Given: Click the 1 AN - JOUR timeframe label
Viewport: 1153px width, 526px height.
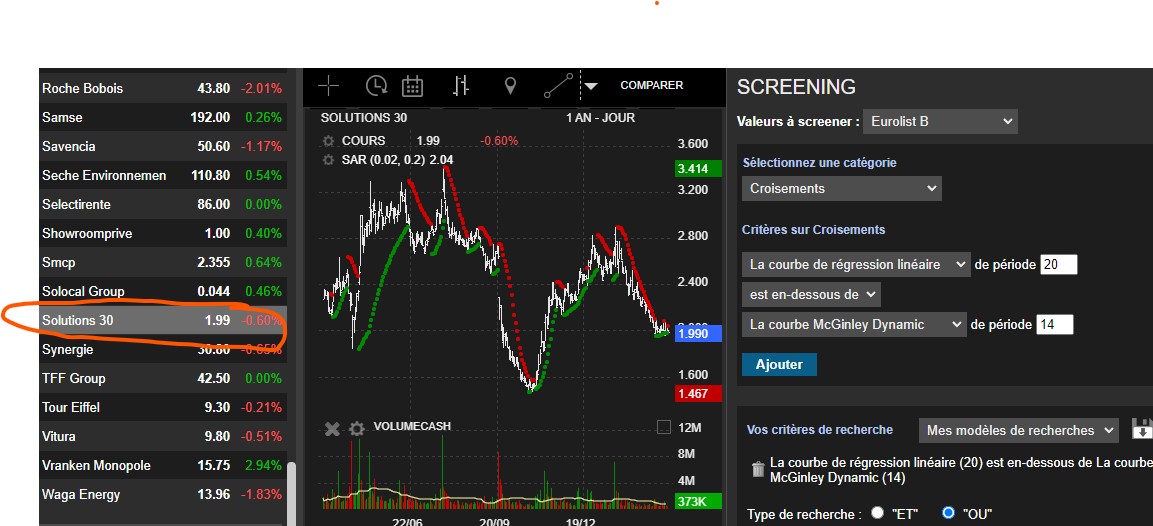Looking at the screenshot, I should (x=600, y=118).
